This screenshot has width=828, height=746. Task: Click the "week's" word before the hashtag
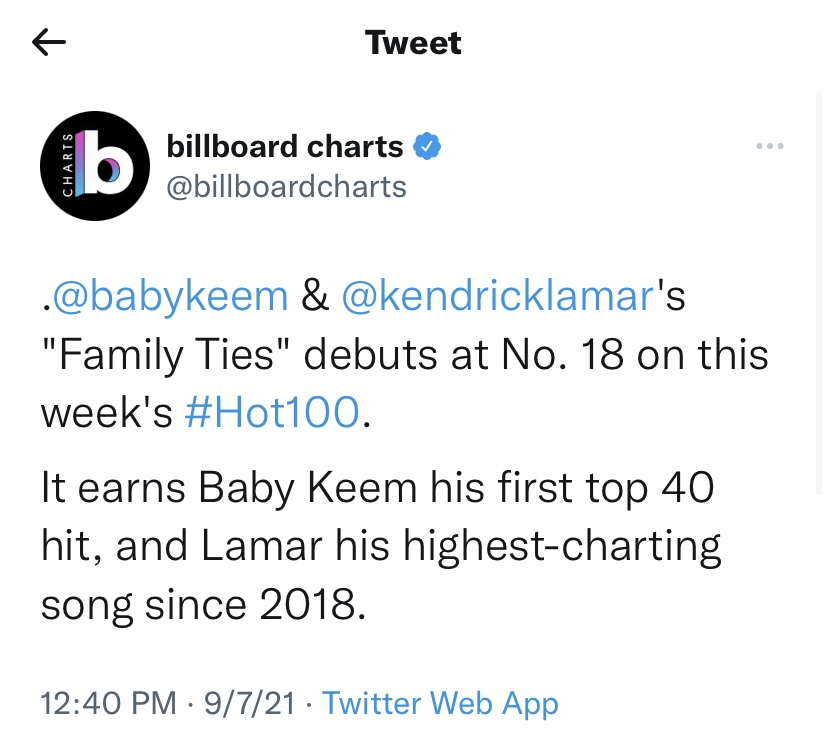[x=107, y=412]
